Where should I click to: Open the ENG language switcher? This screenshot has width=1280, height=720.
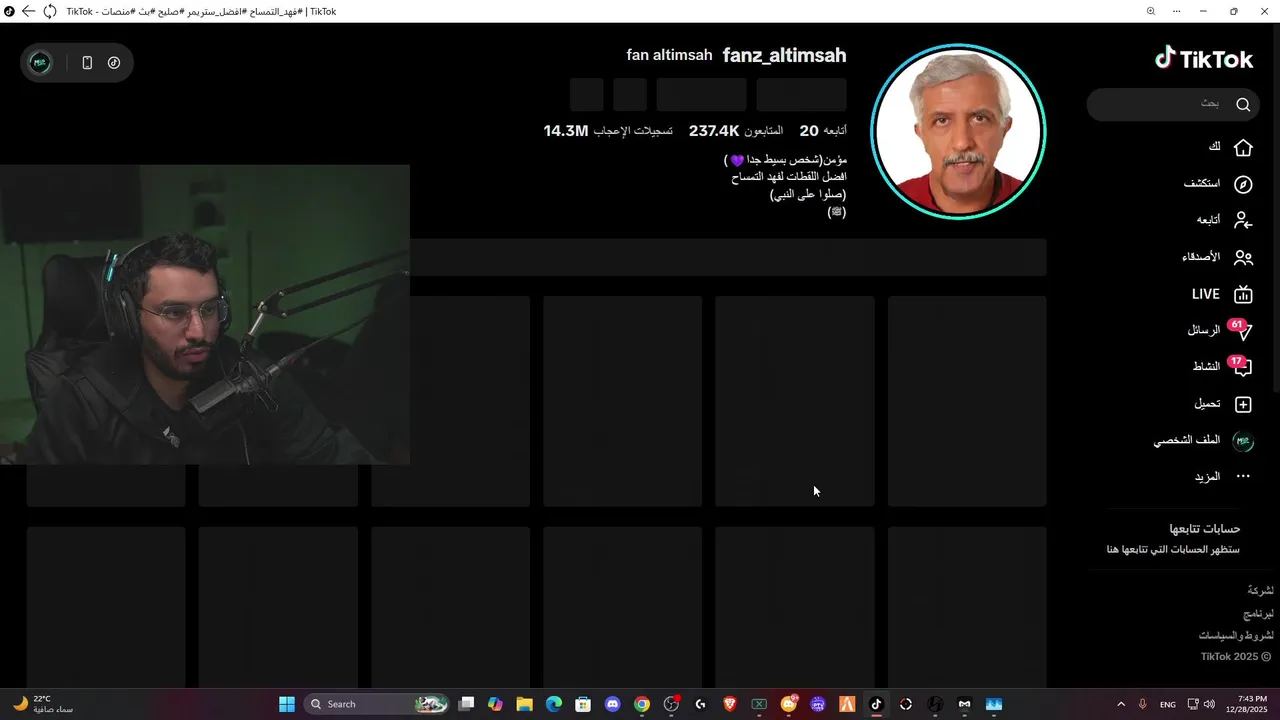coord(1167,704)
